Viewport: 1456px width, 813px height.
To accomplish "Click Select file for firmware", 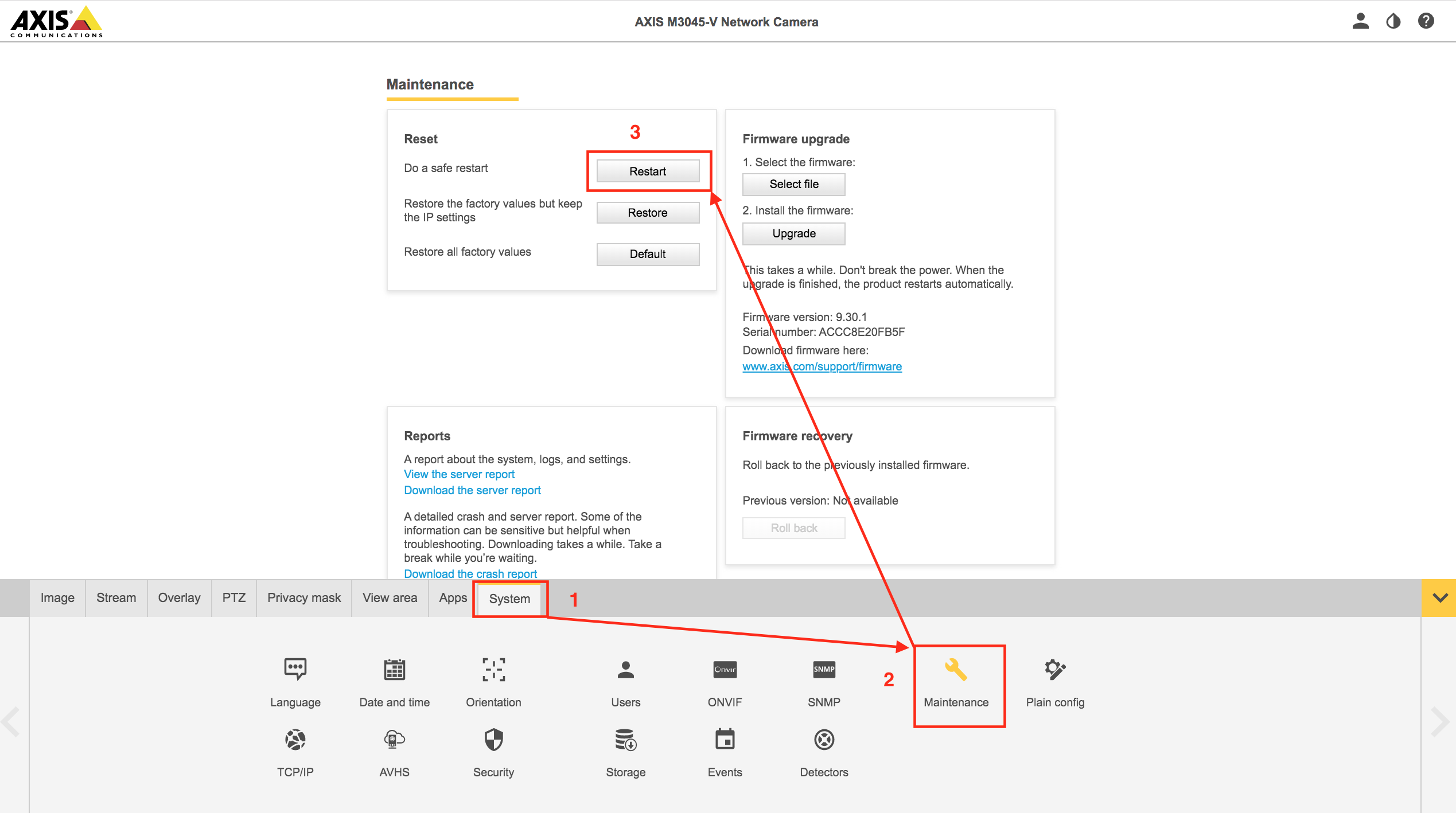I will pos(794,184).
